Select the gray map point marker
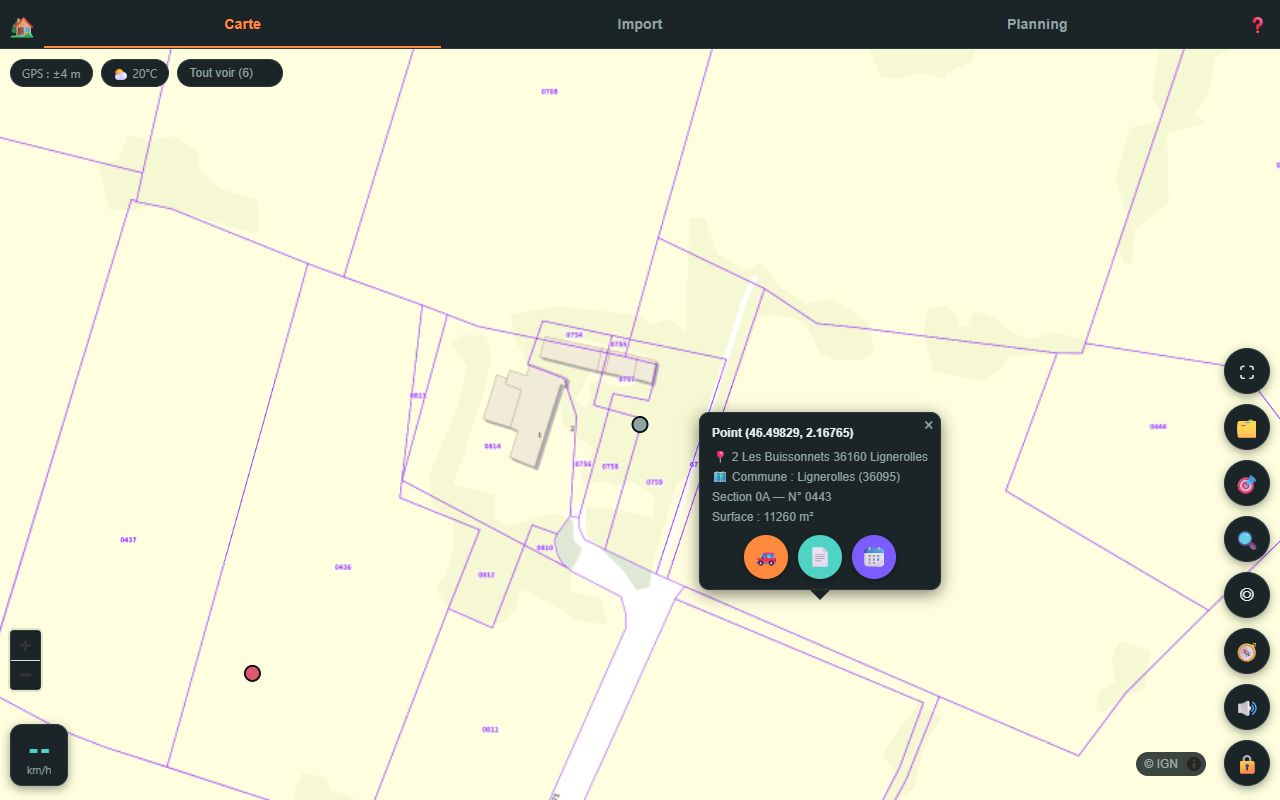This screenshot has height=800, width=1280. click(x=640, y=424)
